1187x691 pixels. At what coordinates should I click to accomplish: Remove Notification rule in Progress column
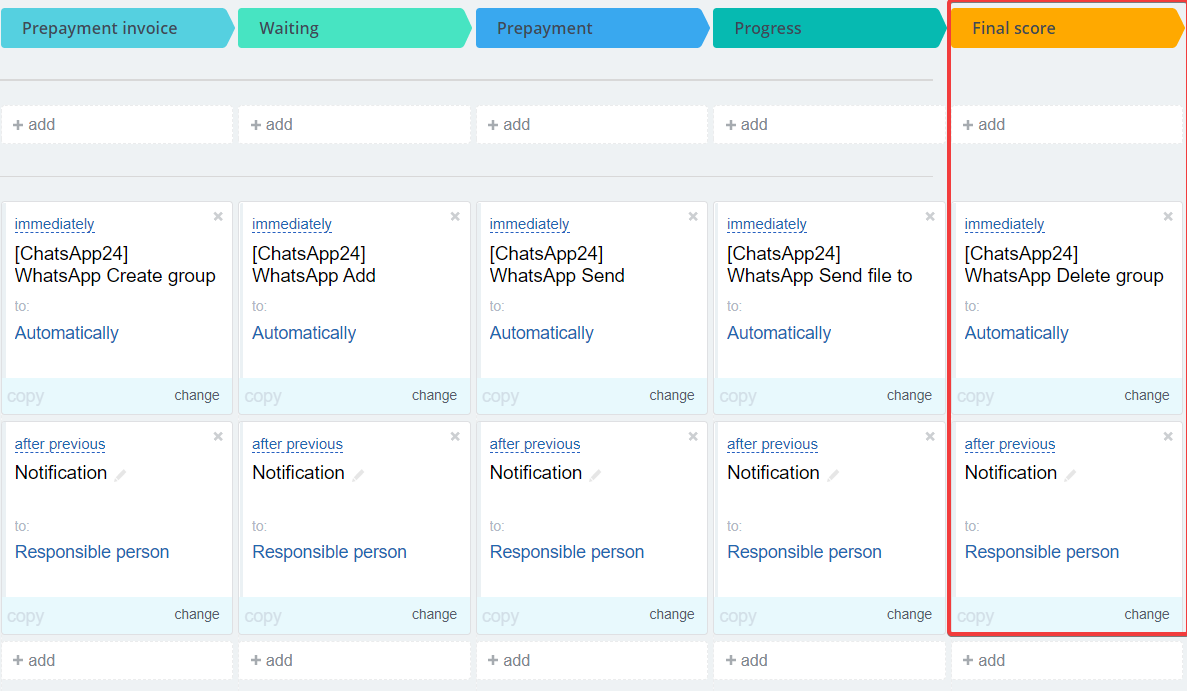point(930,436)
